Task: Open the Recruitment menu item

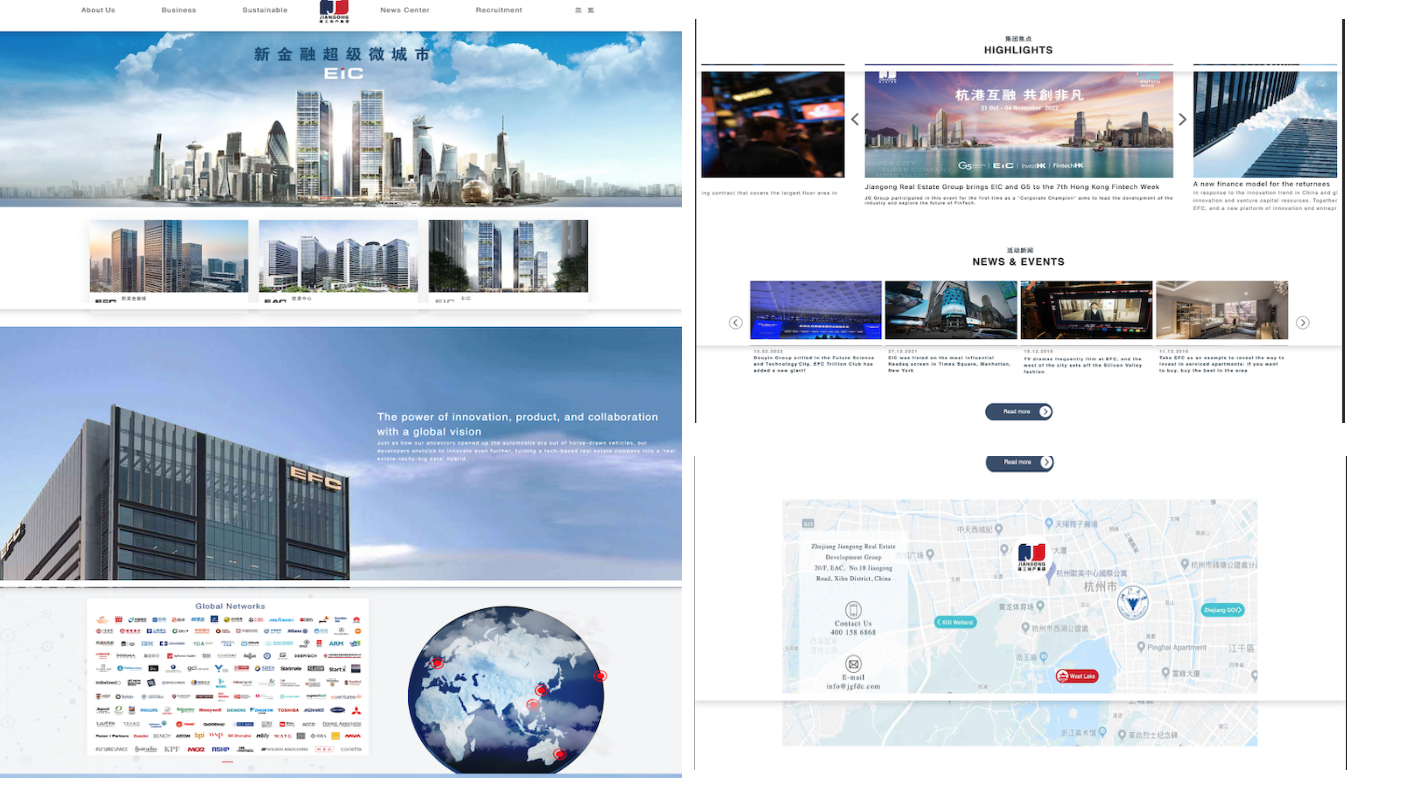Action: point(499,10)
